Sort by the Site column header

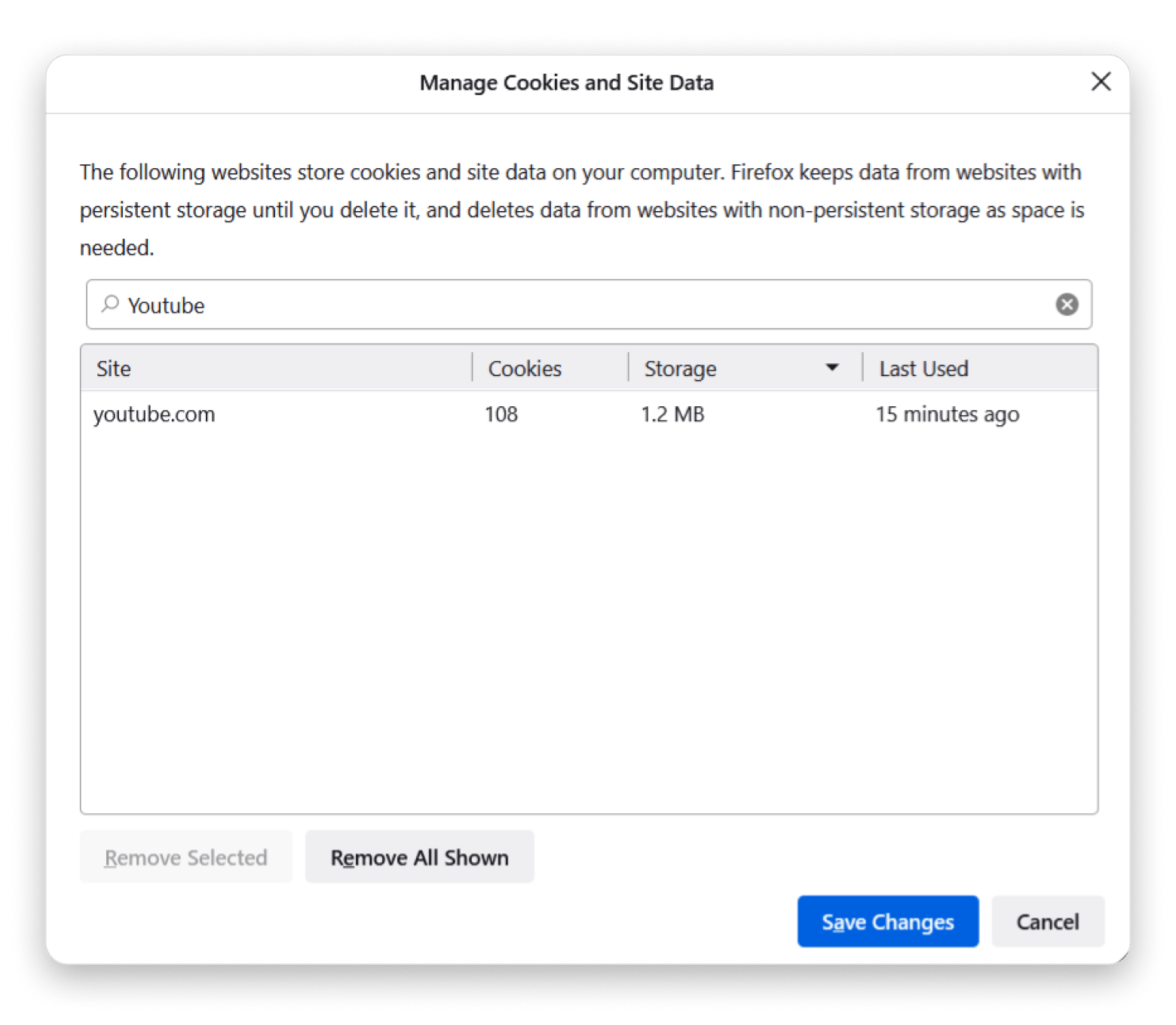click(x=276, y=368)
